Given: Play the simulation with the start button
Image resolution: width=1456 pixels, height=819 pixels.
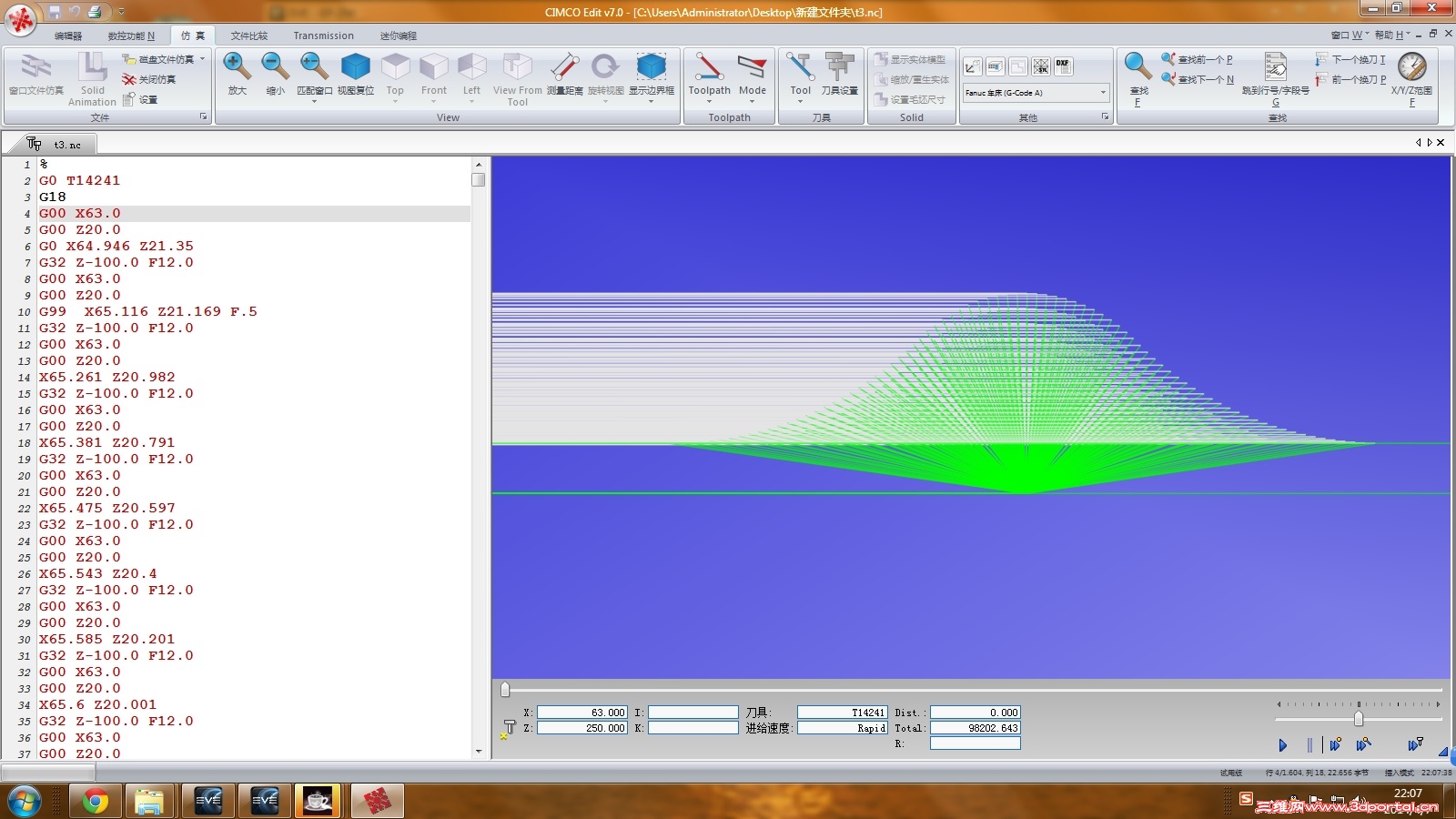Looking at the screenshot, I should [1283, 745].
